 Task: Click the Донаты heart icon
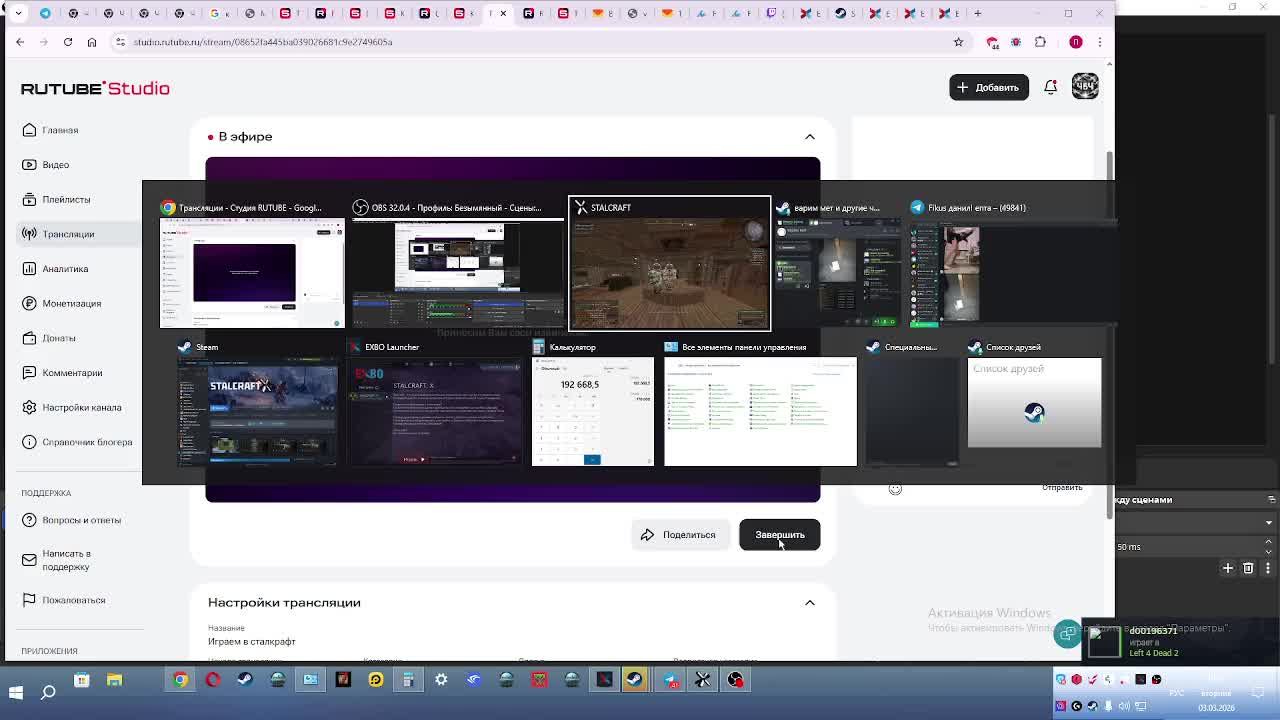pyautogui.click(x=29, y=338)
